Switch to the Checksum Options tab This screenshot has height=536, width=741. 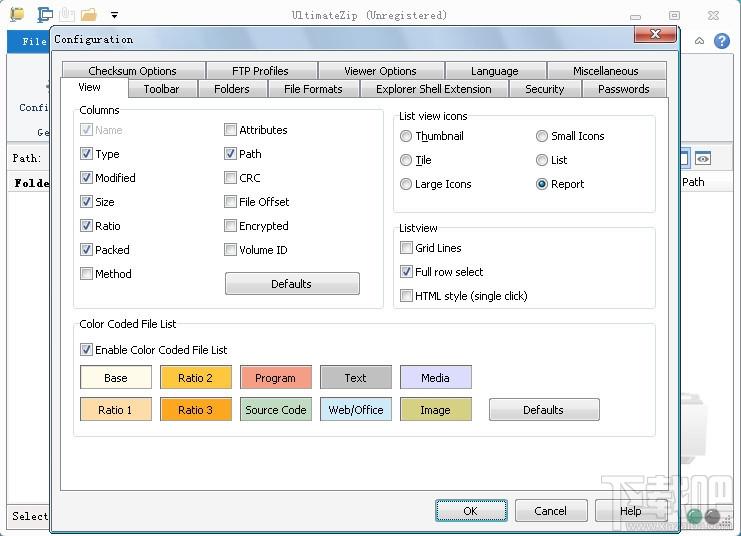[x=133, y=71]
